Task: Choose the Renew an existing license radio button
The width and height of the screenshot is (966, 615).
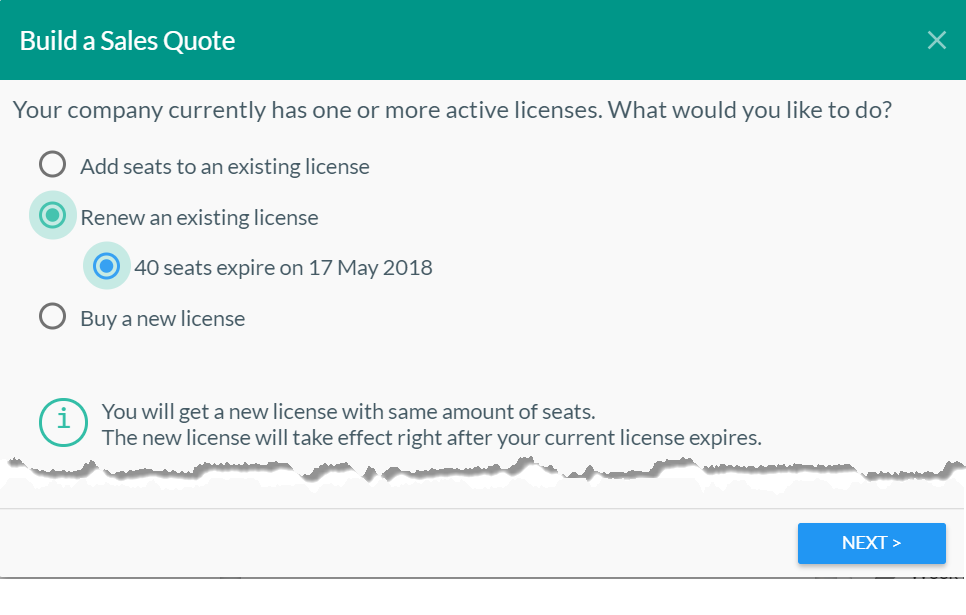Action: 52,215
